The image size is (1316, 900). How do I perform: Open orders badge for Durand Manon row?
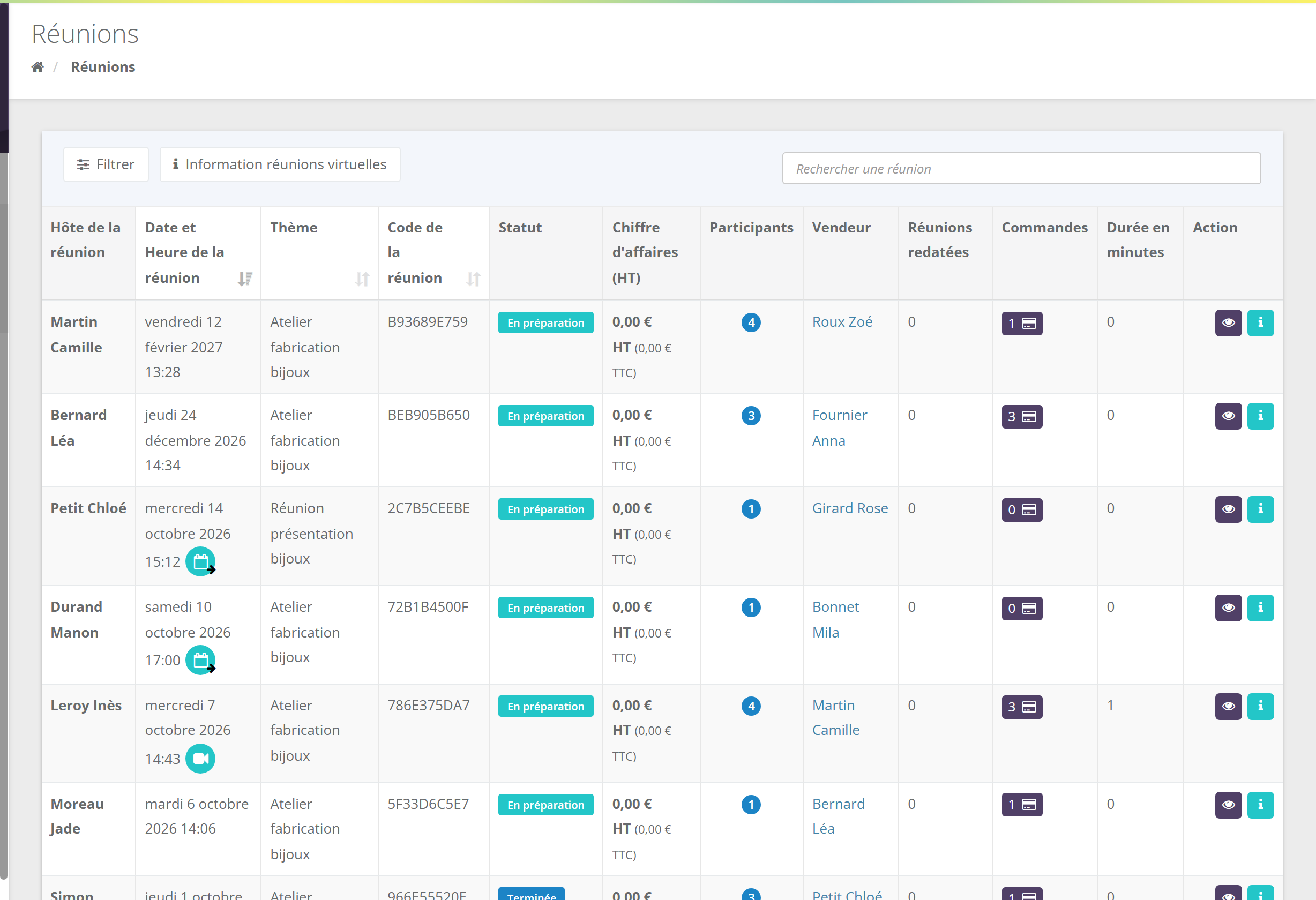pos(1021,609)
